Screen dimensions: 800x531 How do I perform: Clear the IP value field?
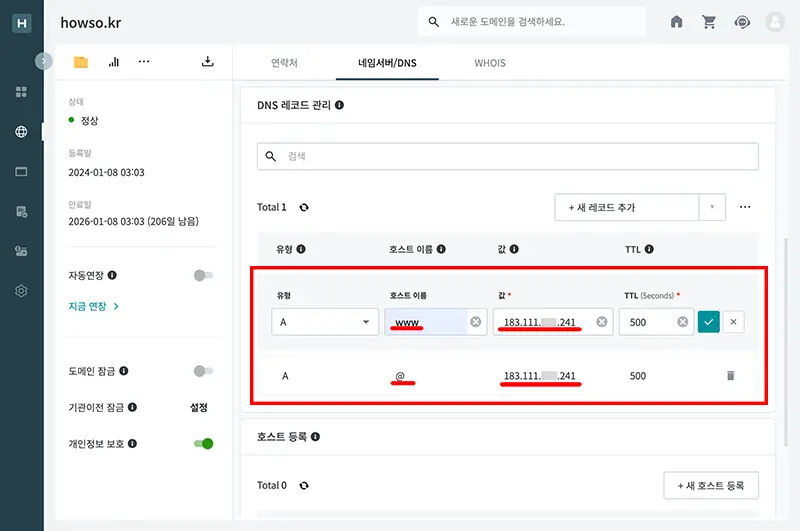(x=602, y=322)
